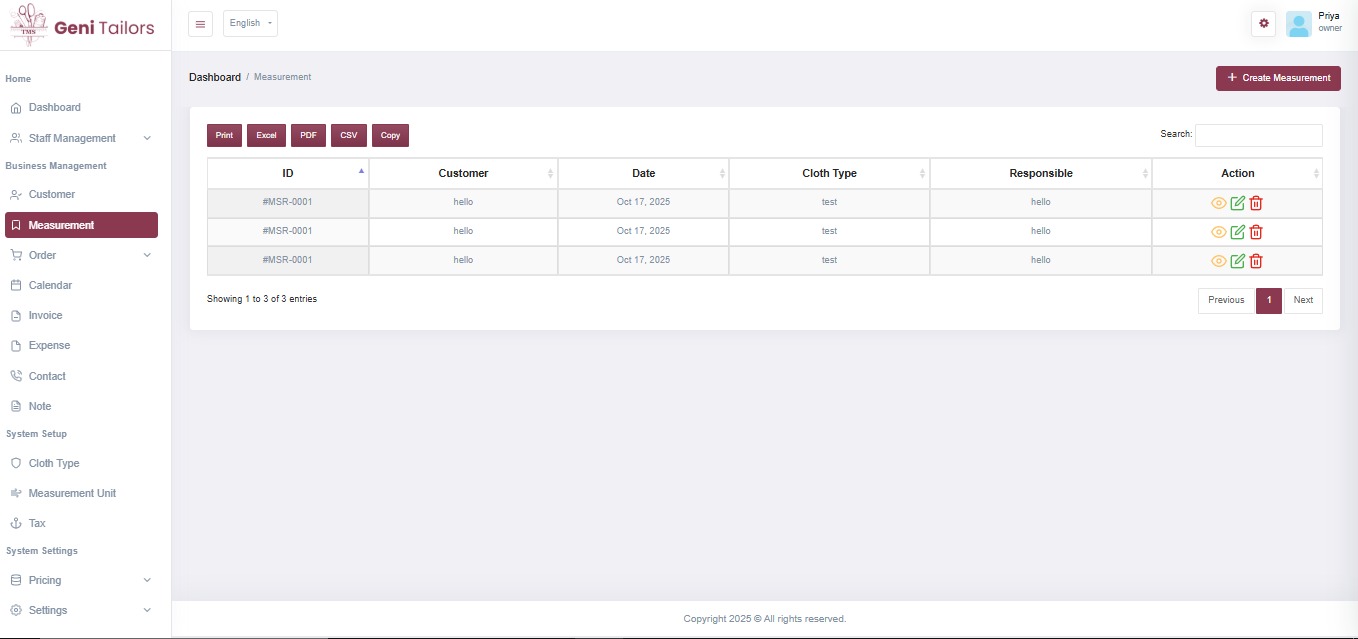Viewport: 1358px width, 639px height.
Task: Click the red delete icon in first row
Action: click(1256, 203)
